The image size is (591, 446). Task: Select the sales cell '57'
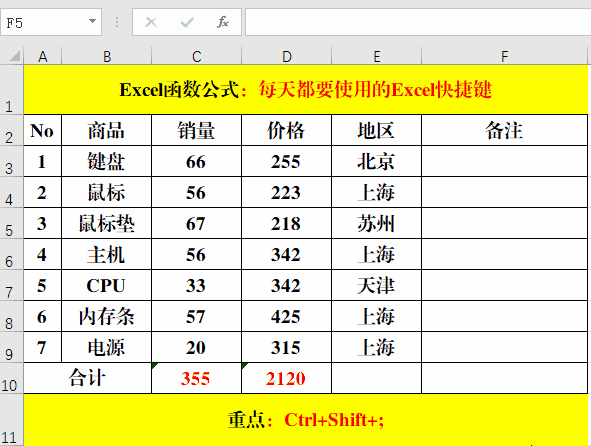tap(196, 316)
